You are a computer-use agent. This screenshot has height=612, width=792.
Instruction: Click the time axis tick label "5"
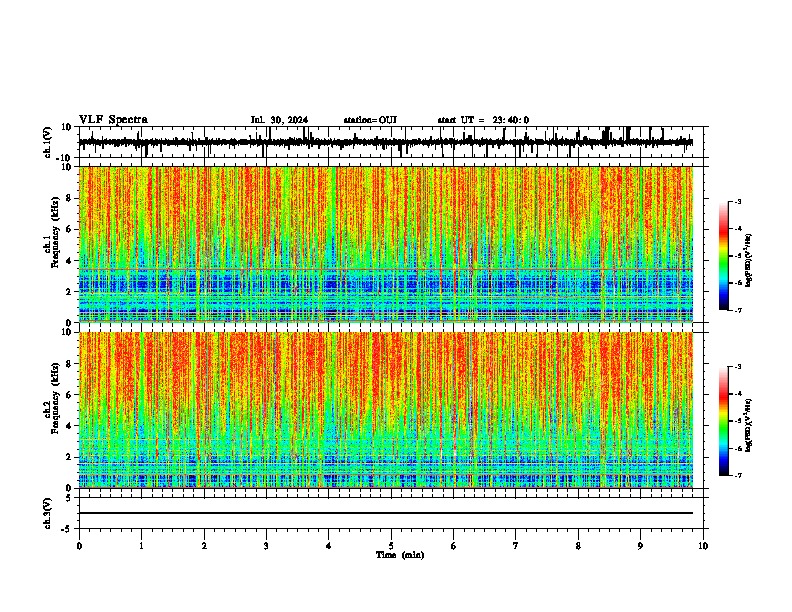tap(391, 546)
